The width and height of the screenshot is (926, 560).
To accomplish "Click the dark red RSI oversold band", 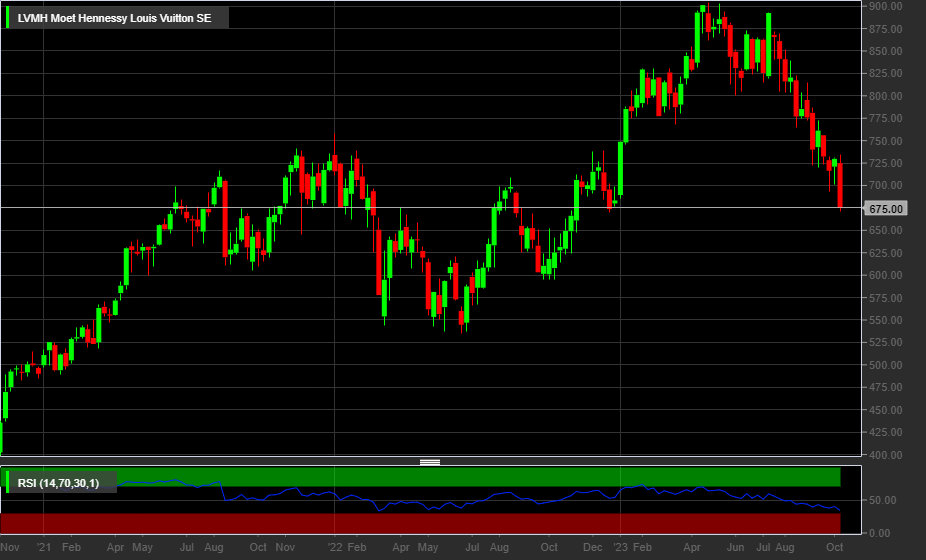I will click(420, 523).
